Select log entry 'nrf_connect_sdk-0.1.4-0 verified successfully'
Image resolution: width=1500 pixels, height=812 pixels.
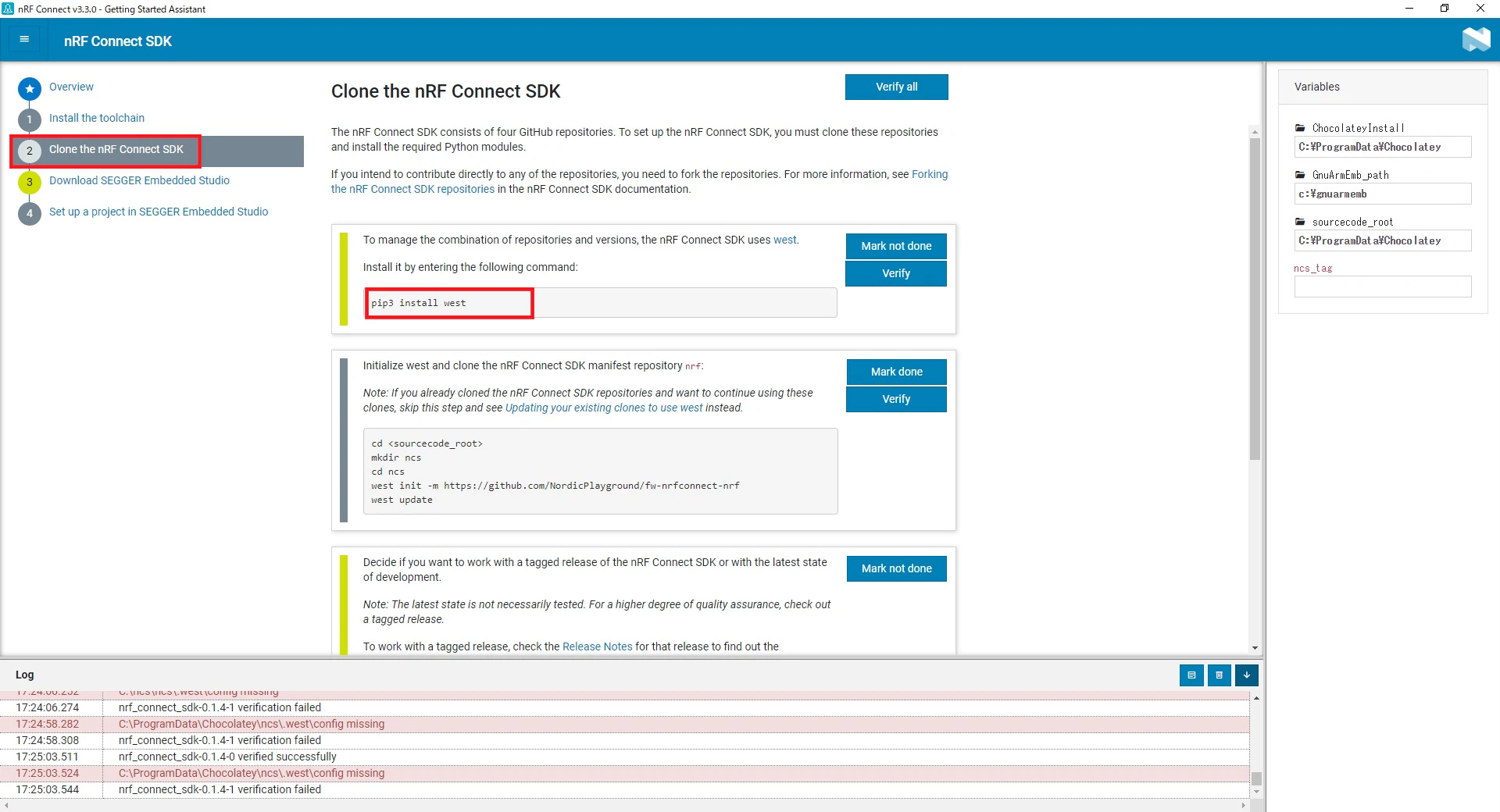[x=227, y=757]
